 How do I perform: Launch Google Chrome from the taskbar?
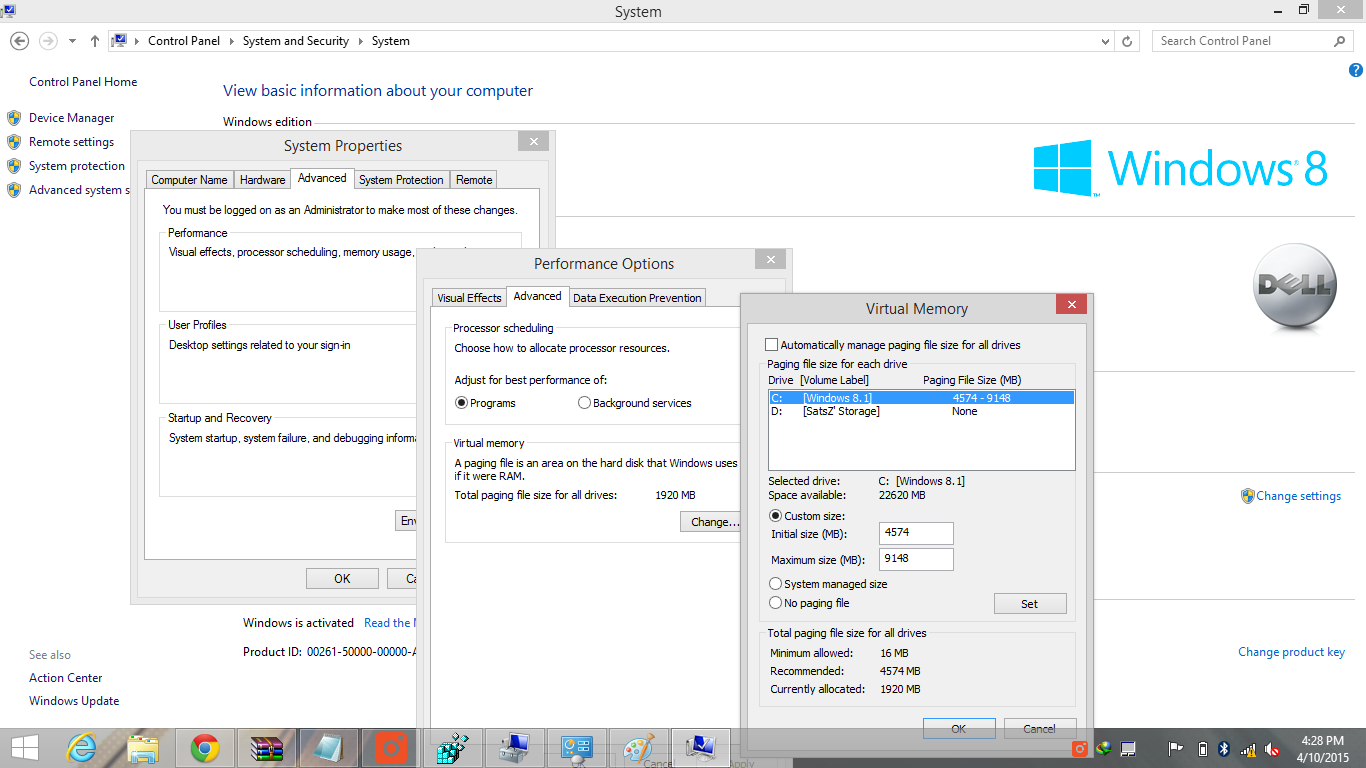click(205, 748)
